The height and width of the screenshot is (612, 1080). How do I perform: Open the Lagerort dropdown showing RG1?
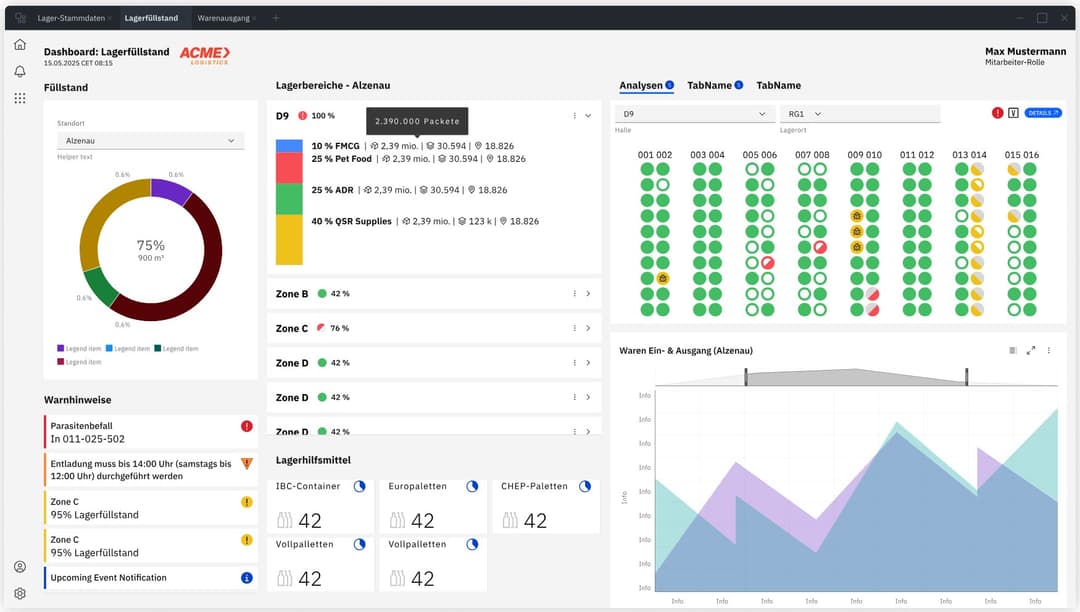click(x=862, y=113)
